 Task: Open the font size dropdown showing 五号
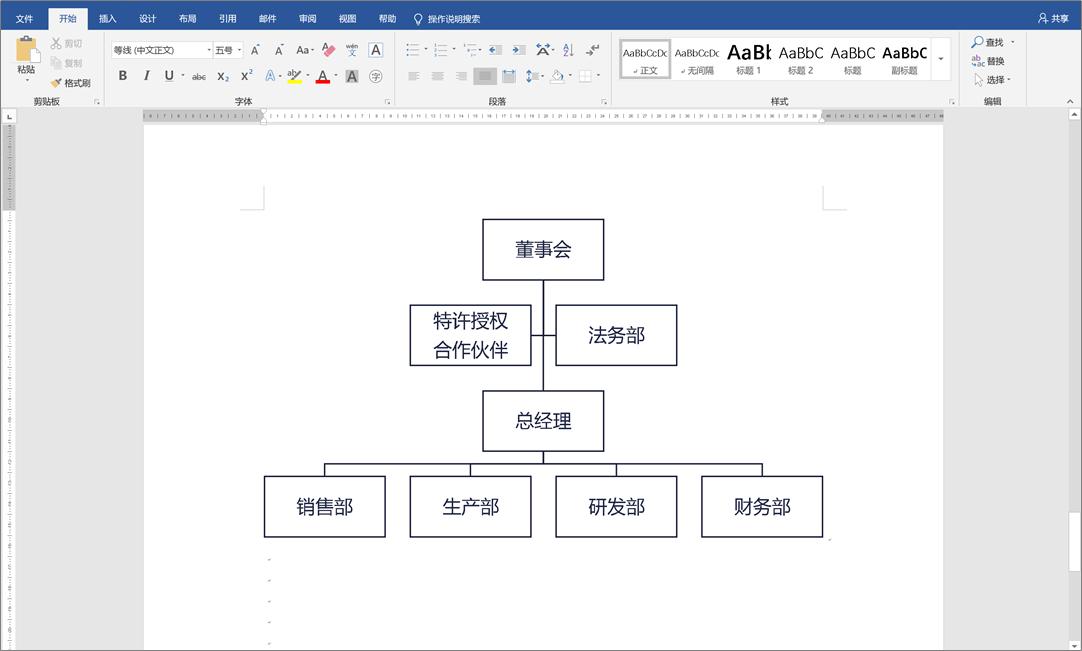(226, 48)
